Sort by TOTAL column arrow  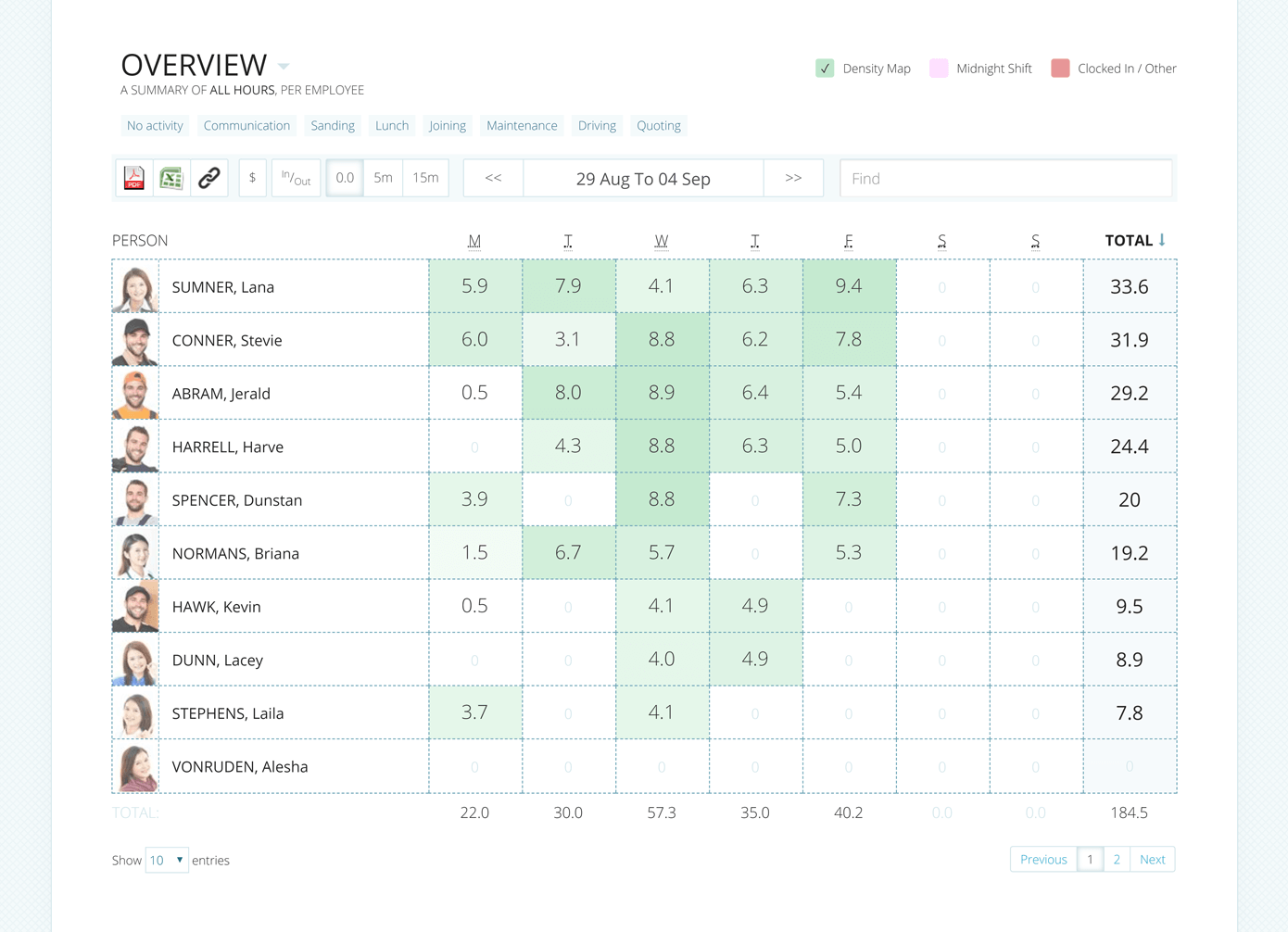1162,240
